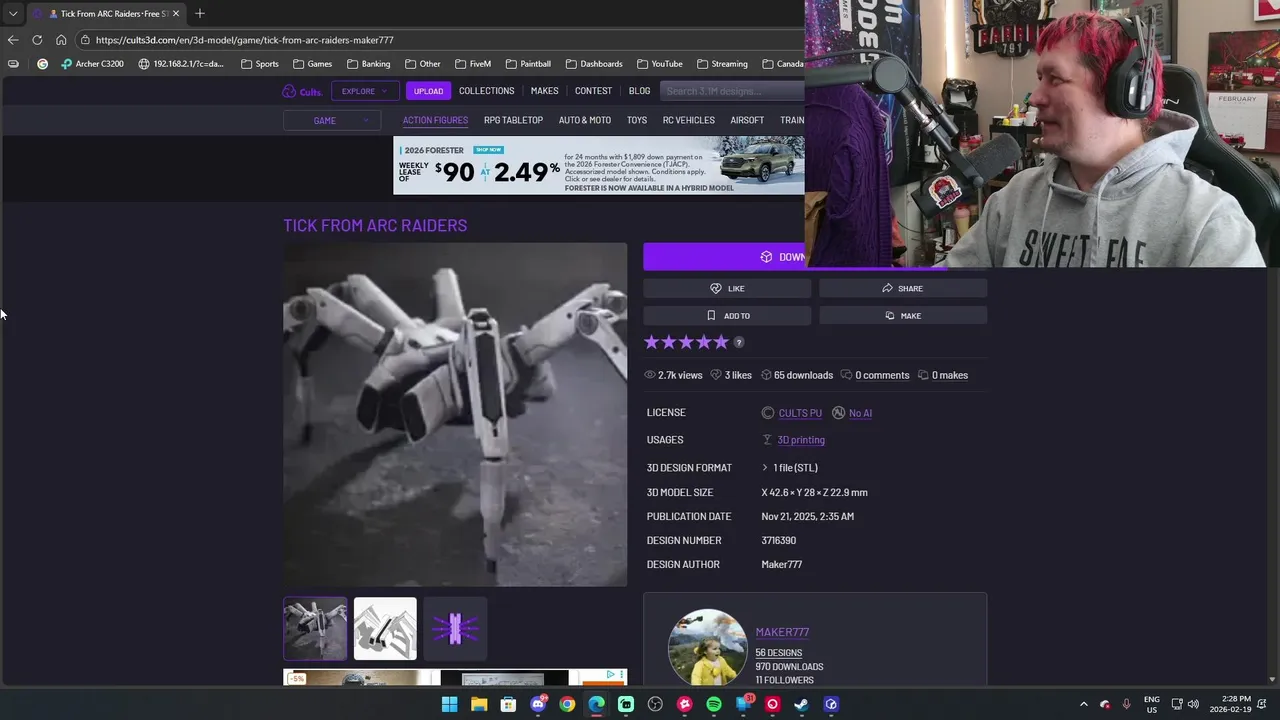Image resolution: width=1280 pixels, height=720 pixels.
Task: Select the TOYS category tab
Action: [x=637, y=120]
